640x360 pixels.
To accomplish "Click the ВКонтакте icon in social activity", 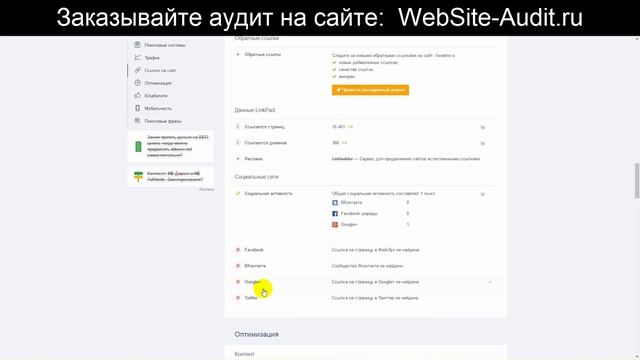I will (335, 202).
